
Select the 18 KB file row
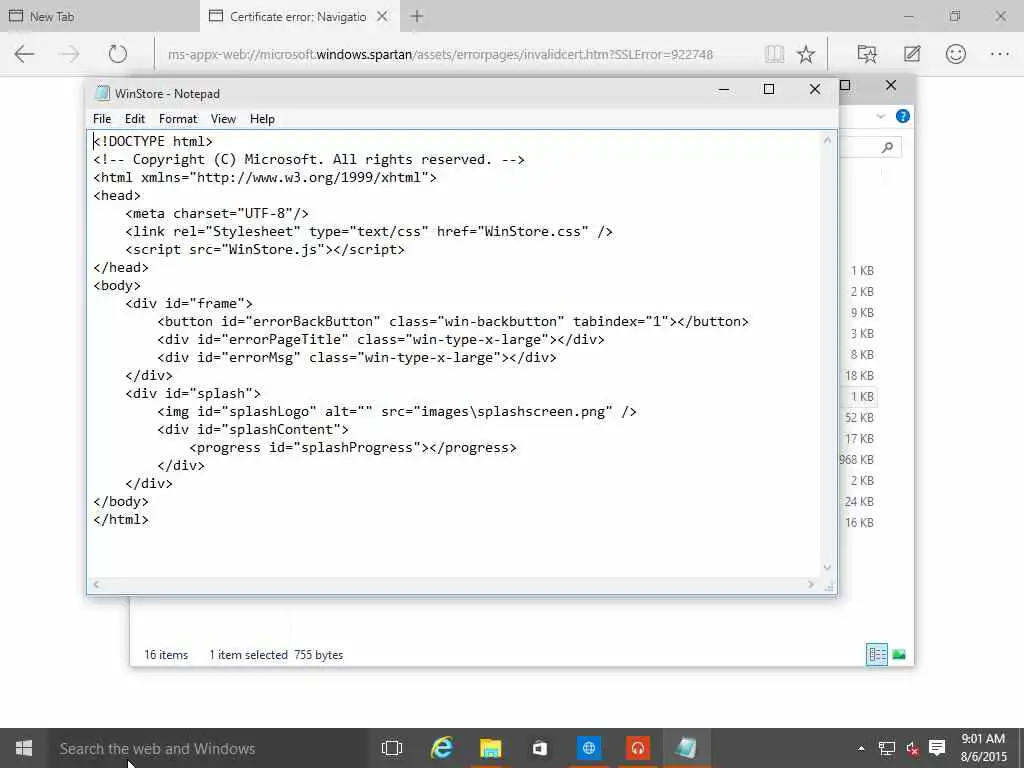point(859,376)
